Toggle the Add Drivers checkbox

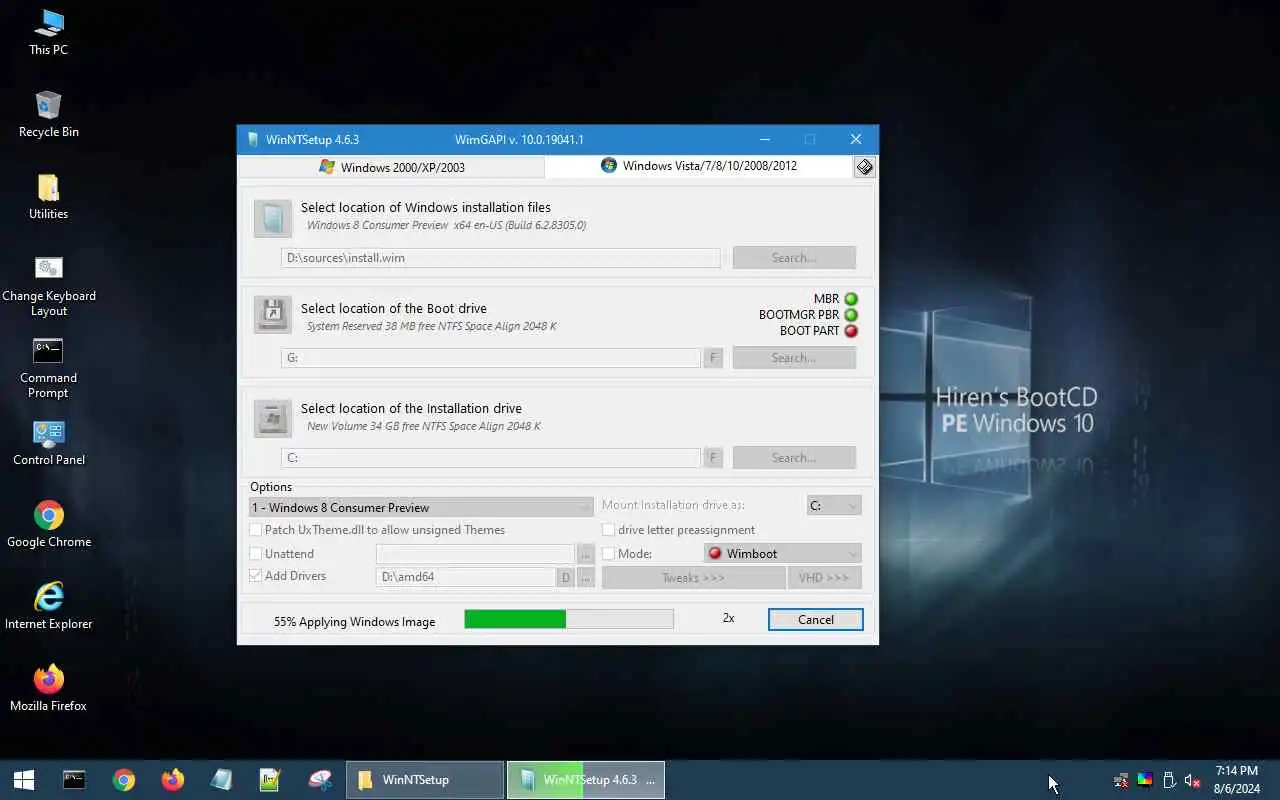click(x=256, y=576)
